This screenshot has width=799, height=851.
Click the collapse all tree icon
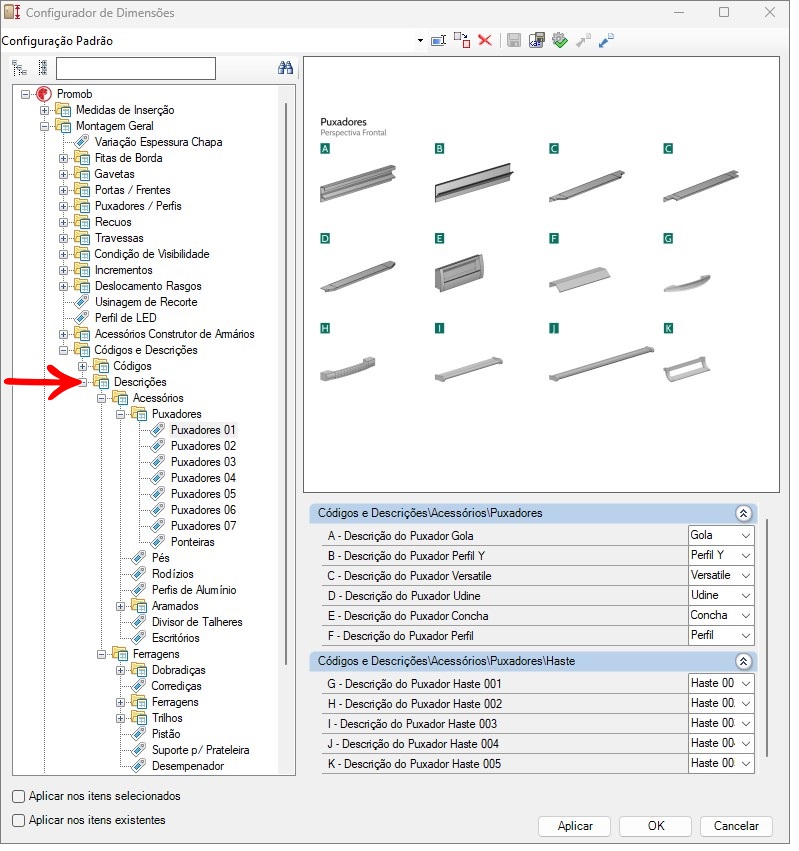[x=42, y=68]
